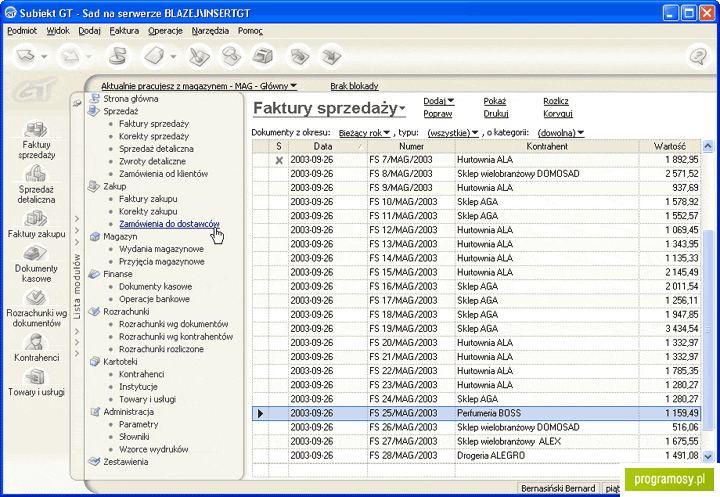Open the Pomoc menu
720x497 pixels.
pos(250,31)
